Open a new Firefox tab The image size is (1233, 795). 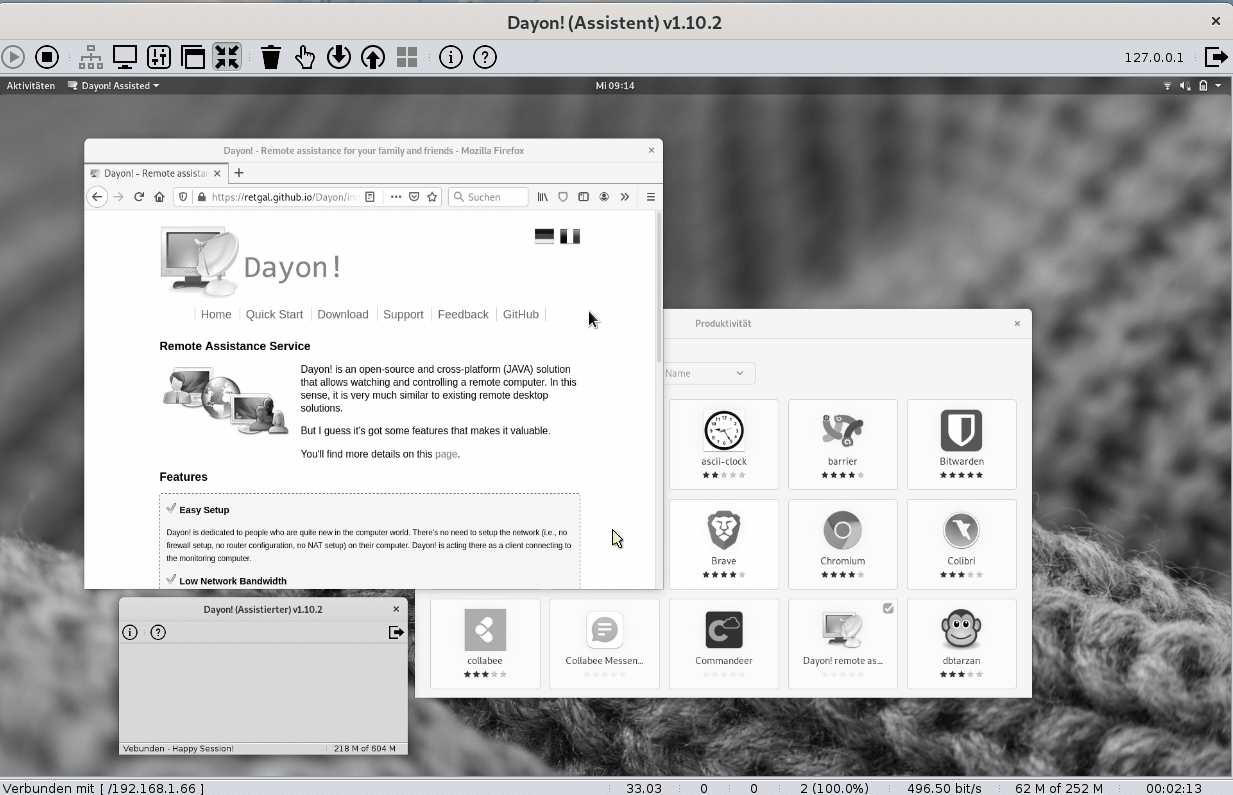[239, 173]
